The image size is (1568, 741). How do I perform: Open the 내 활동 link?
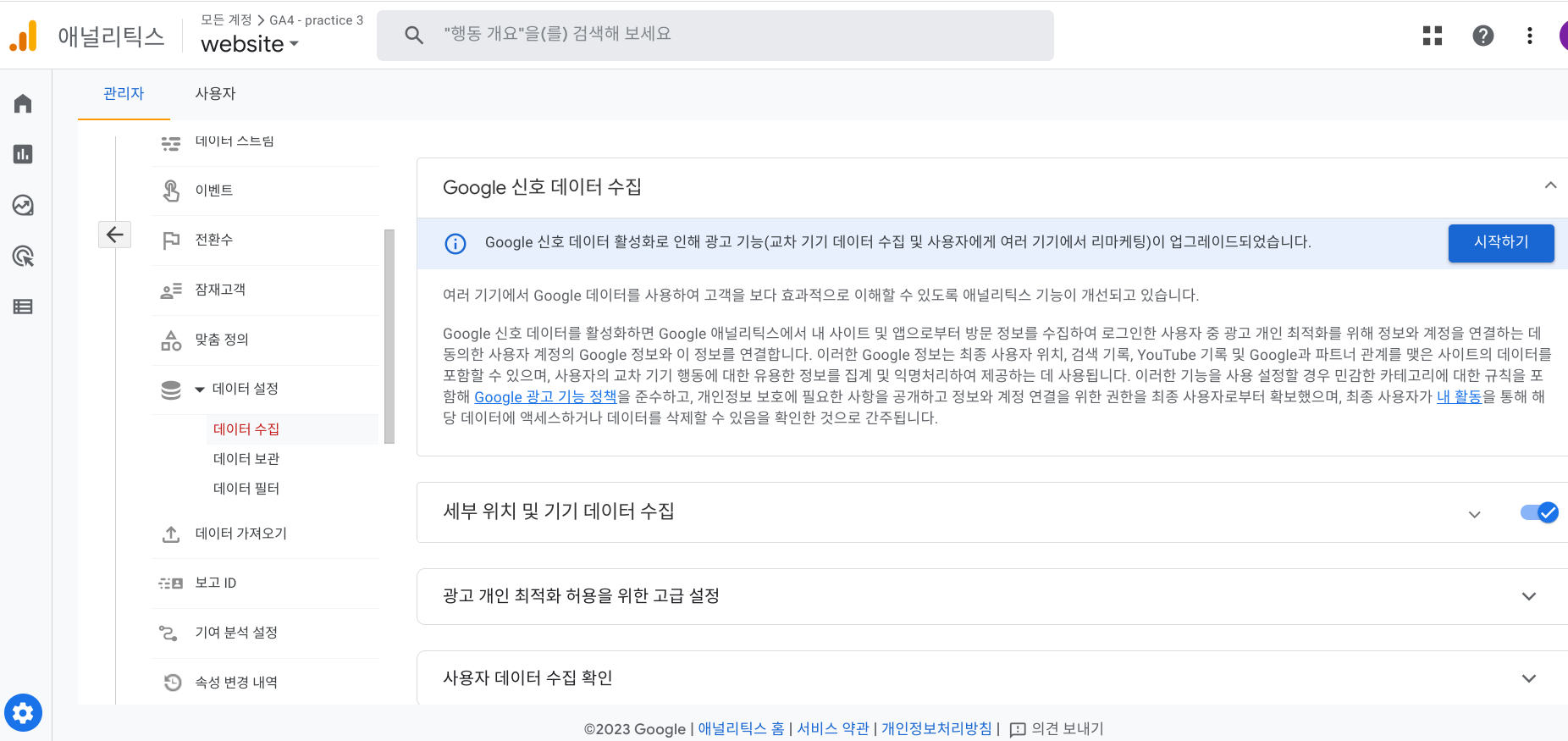tap(1460, 396)
